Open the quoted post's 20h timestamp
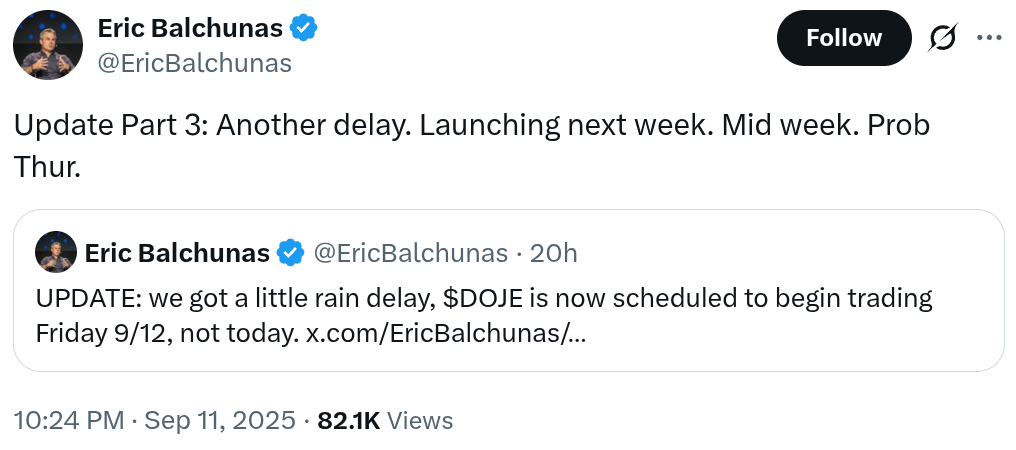 [x=553, y=253]
